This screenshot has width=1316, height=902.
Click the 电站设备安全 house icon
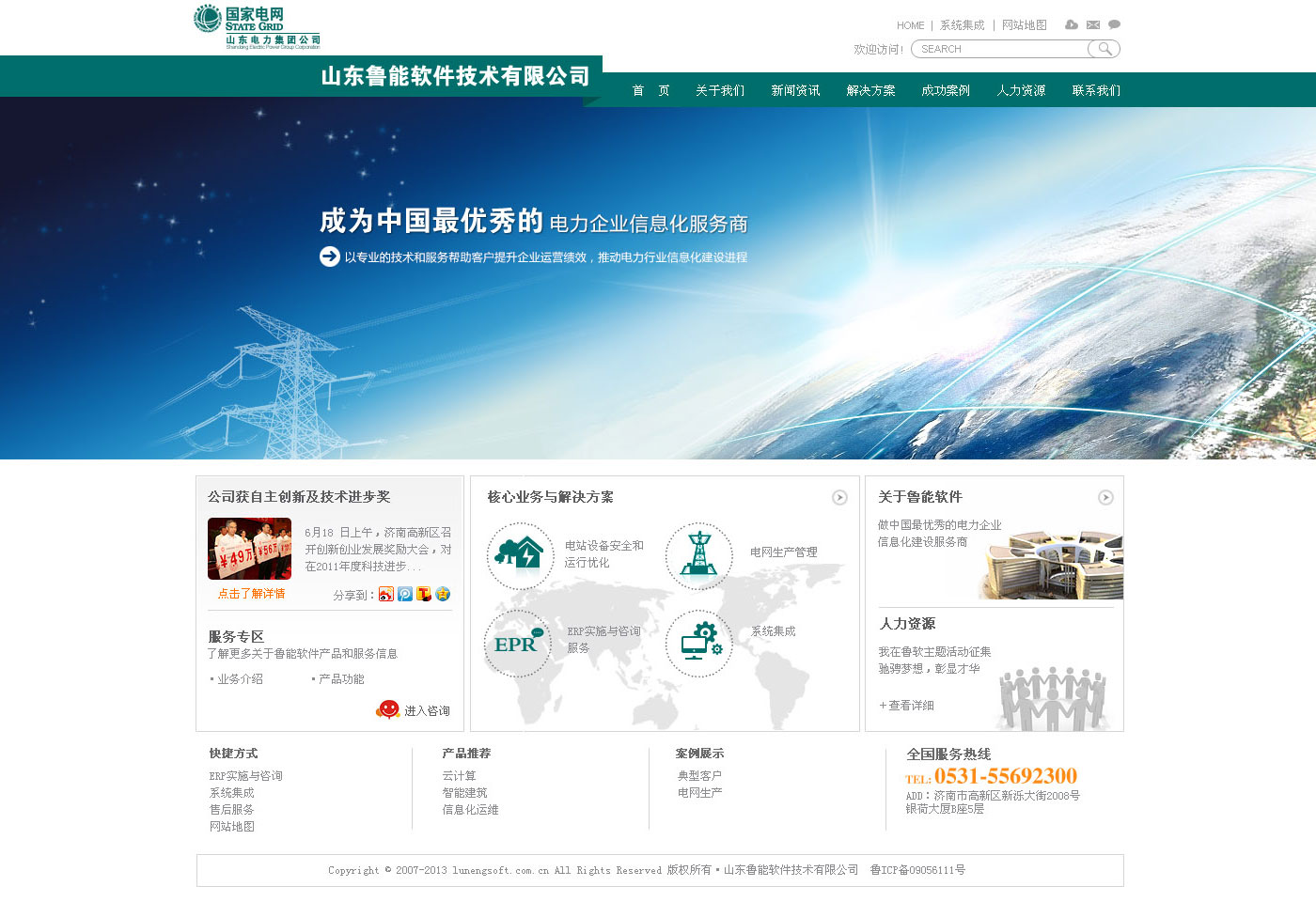(x=520, y=556)
